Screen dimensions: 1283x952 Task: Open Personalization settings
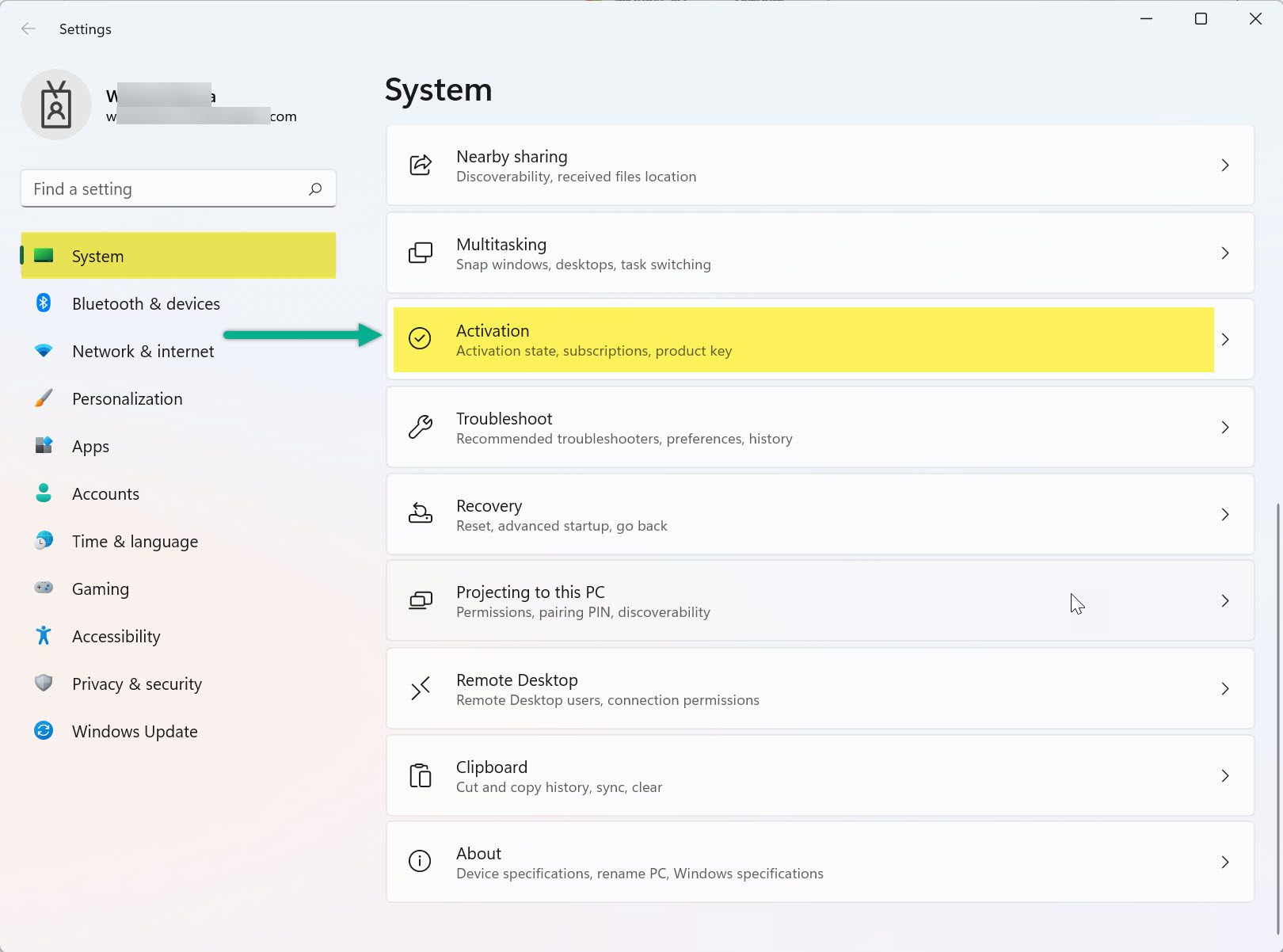pyautogui.click(x=178, y=398)
